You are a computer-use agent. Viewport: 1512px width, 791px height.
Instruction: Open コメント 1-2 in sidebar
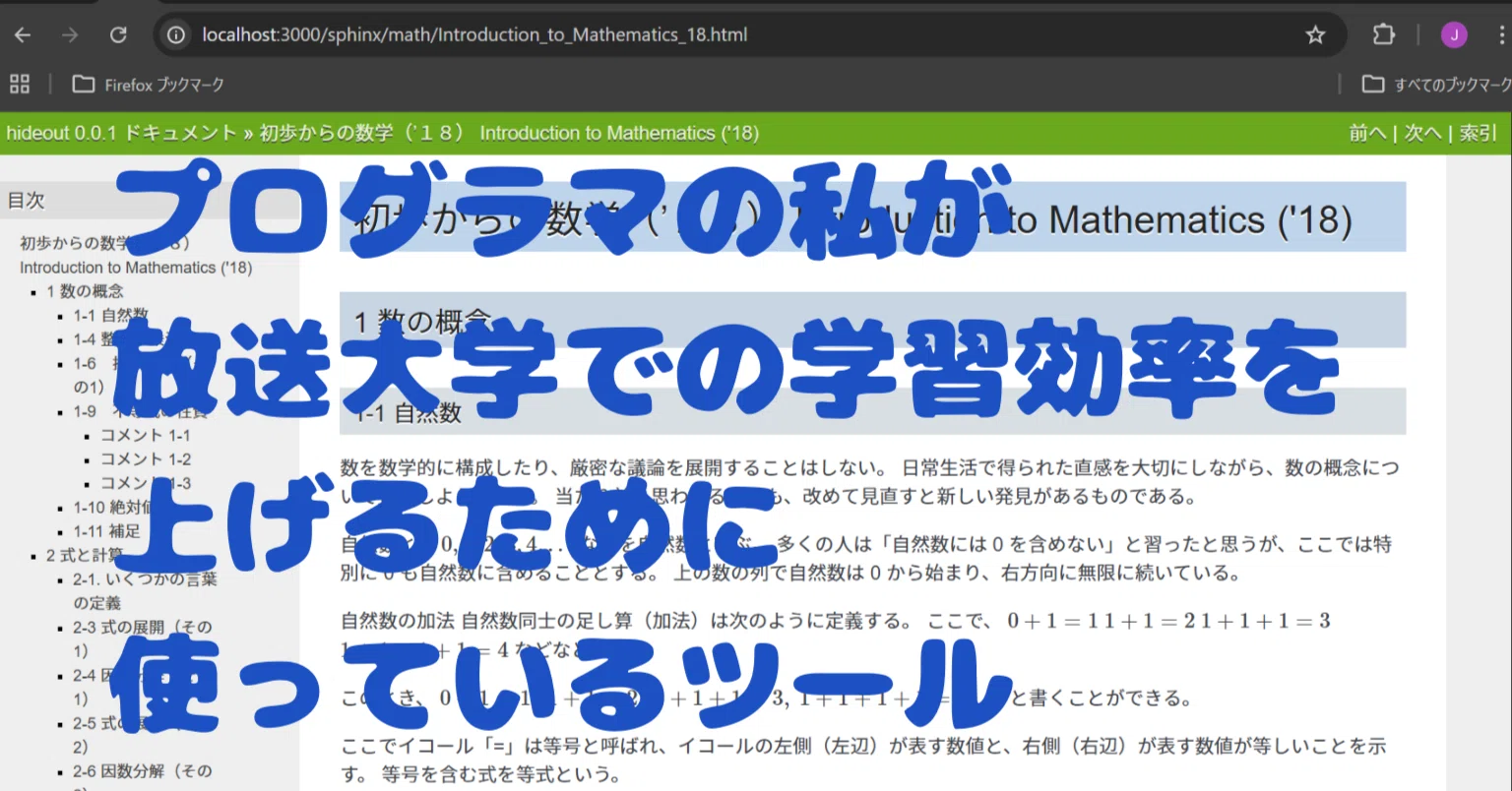146,458
